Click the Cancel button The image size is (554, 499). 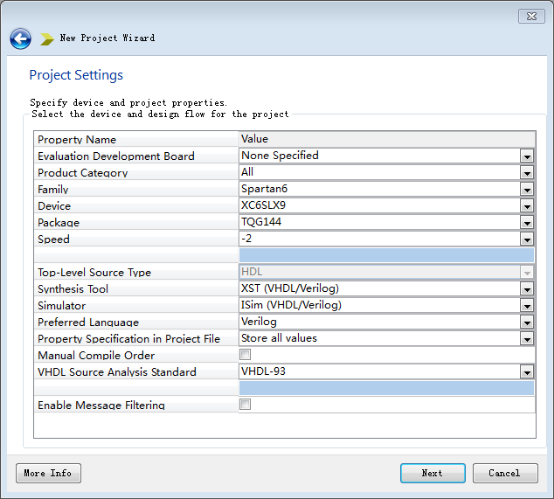coord(505,473)
